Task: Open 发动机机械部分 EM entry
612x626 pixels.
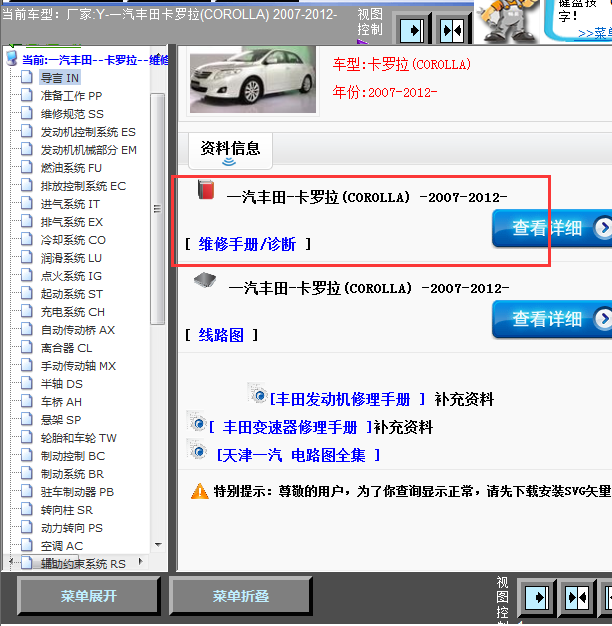Action: click(89, 150)
